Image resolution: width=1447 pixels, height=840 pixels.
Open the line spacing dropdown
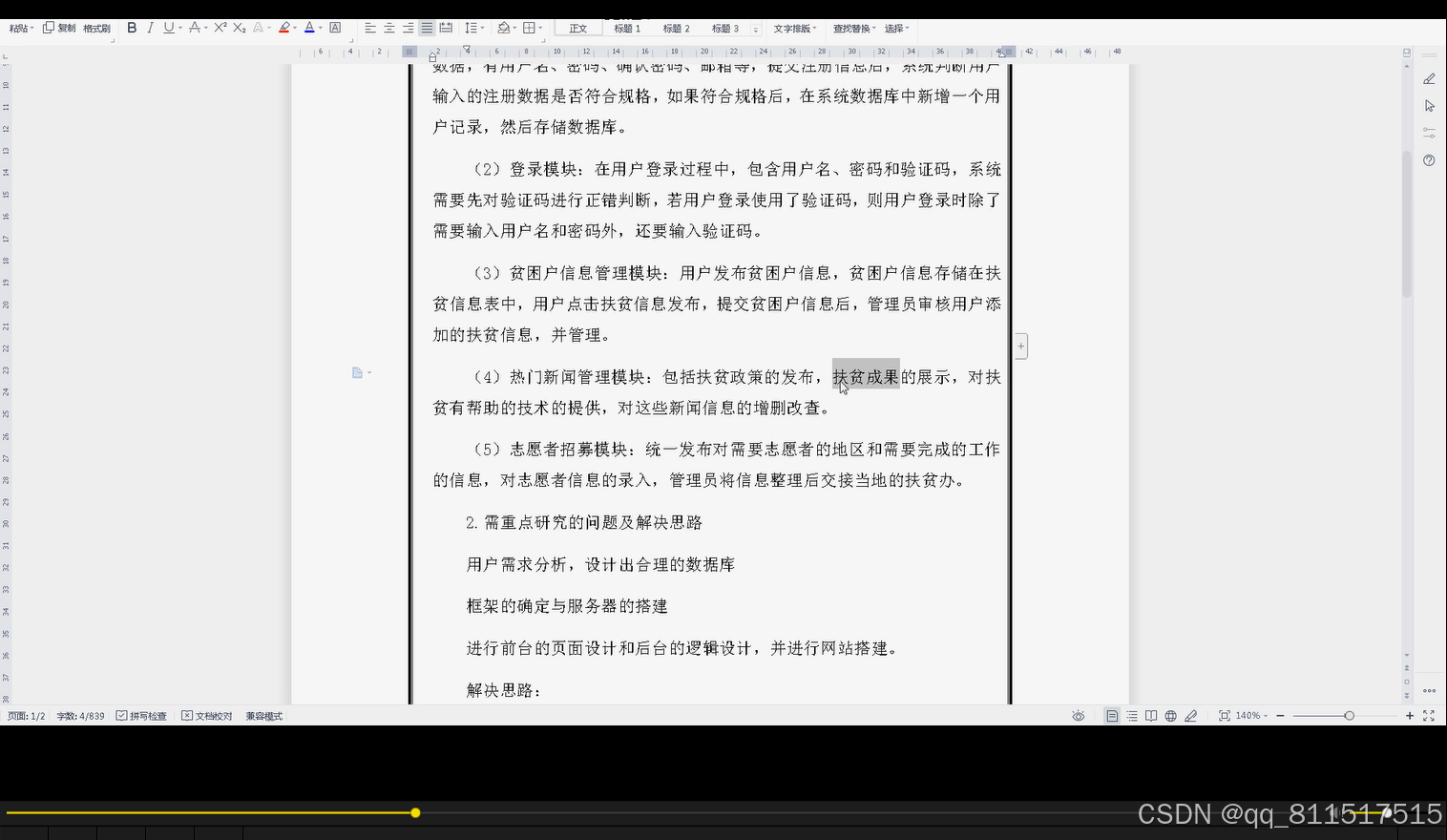coord(474,28)
